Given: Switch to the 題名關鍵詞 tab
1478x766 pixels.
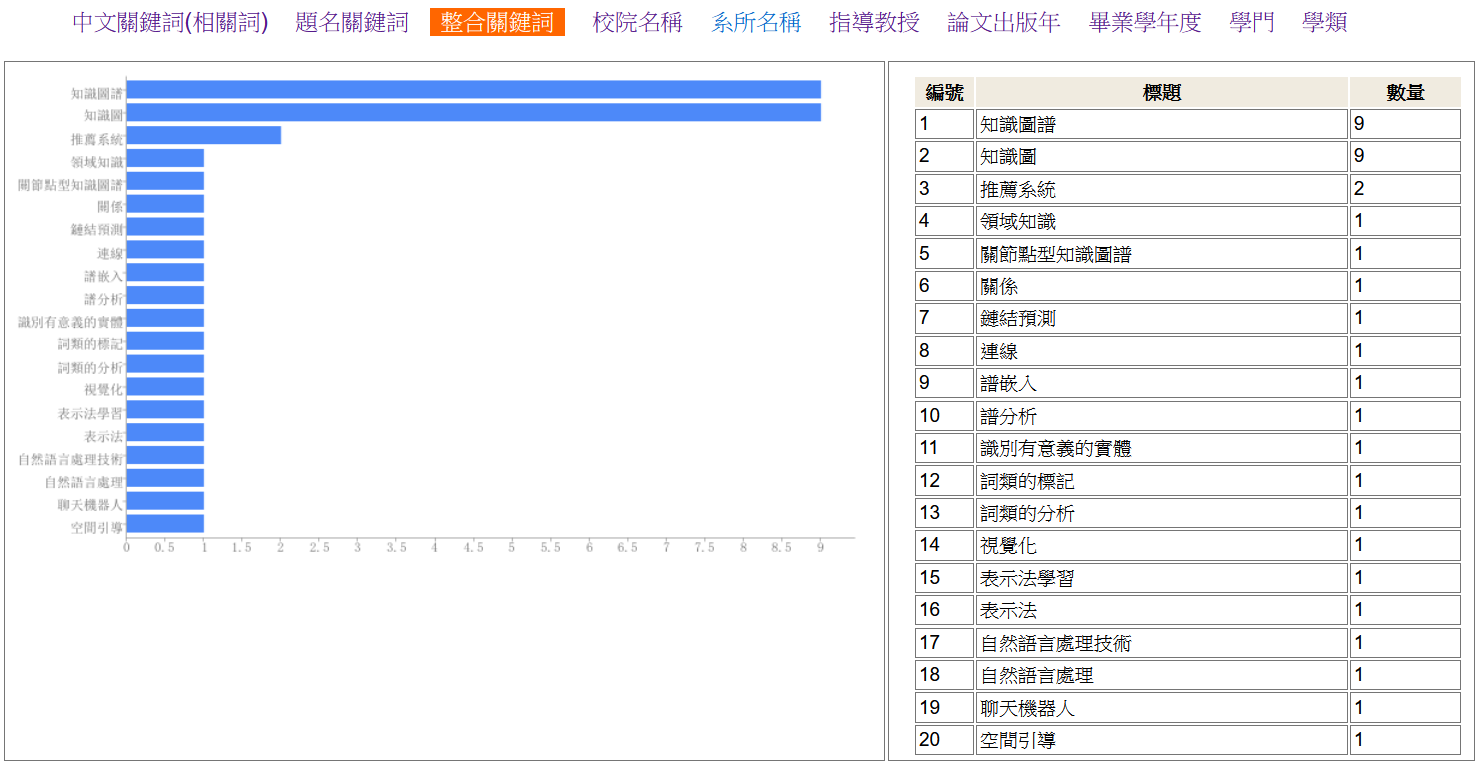Looking at the screenshot, I should click(x=352, y=22).
